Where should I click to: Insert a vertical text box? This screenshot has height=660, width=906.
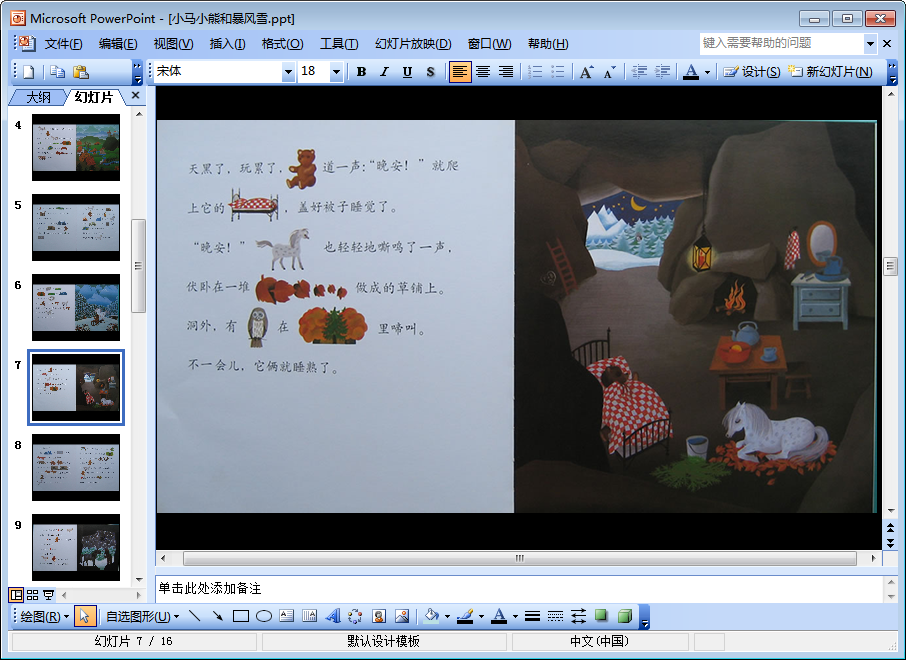tap(310, 616)
